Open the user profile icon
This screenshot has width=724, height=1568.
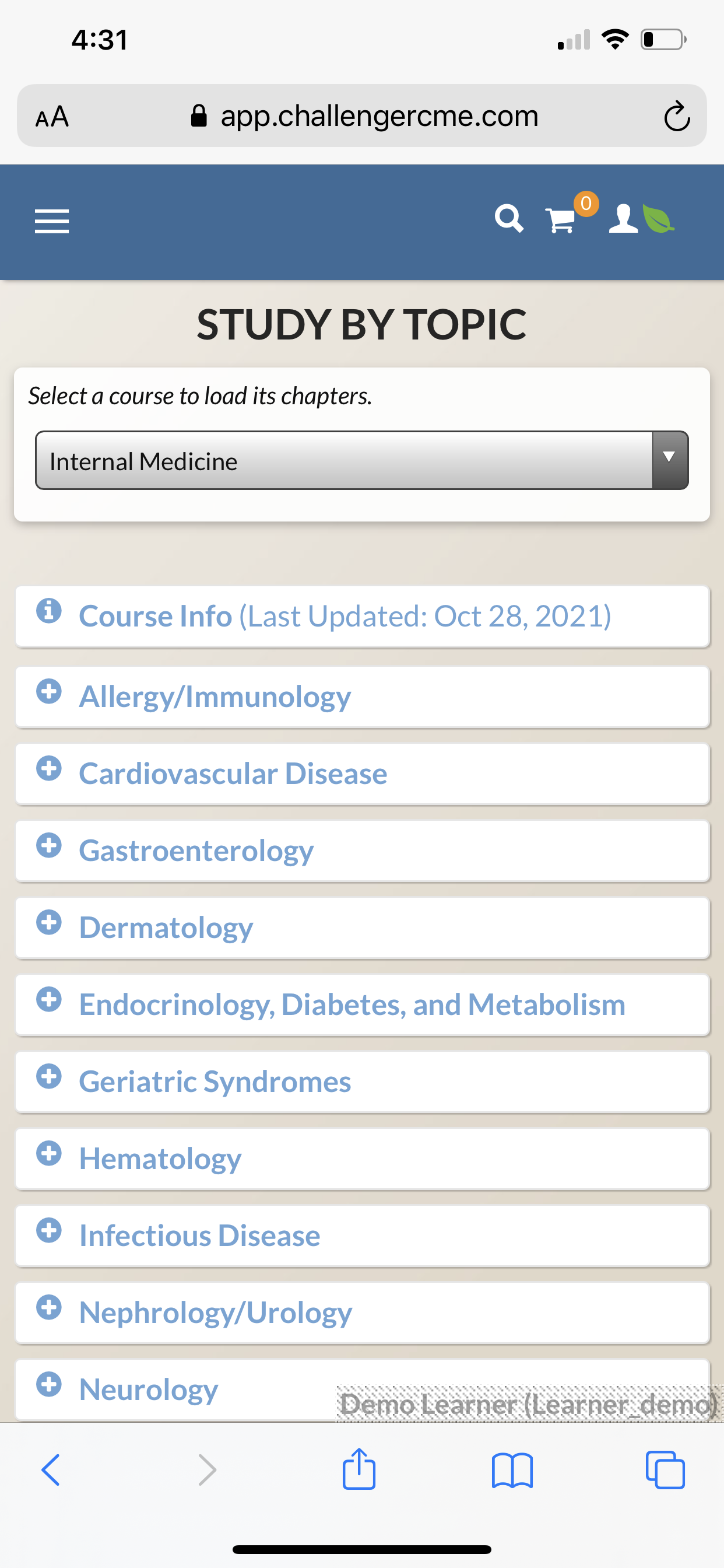click(624, 219)
